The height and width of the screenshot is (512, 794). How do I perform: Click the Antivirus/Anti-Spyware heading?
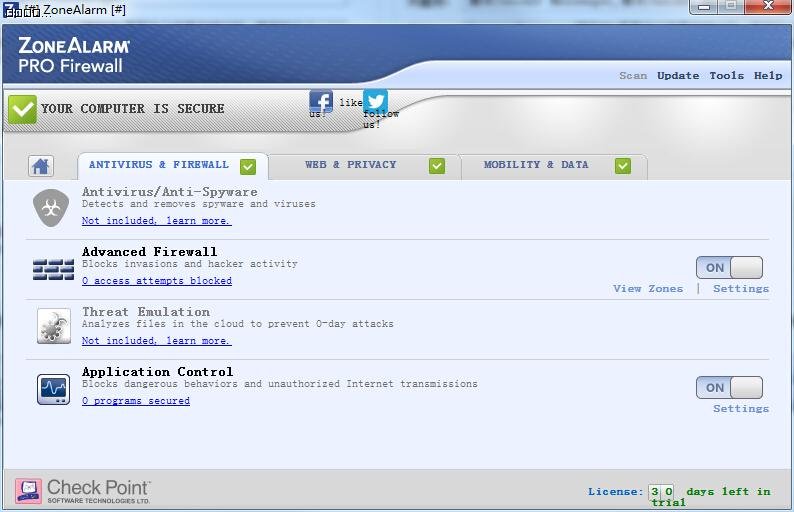pyautogui.click(x=170, y=192)
